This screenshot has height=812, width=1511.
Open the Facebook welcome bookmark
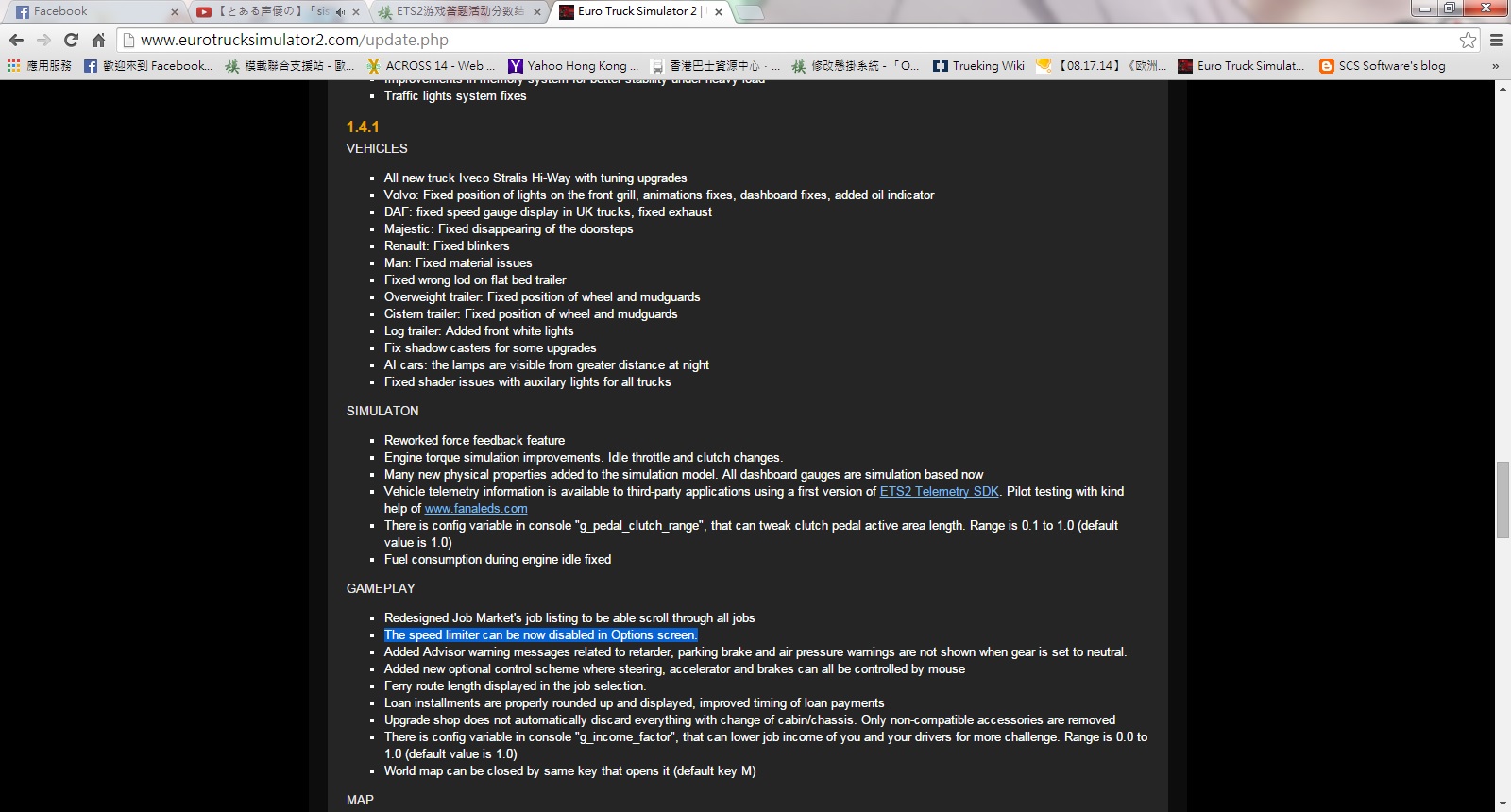148,66
